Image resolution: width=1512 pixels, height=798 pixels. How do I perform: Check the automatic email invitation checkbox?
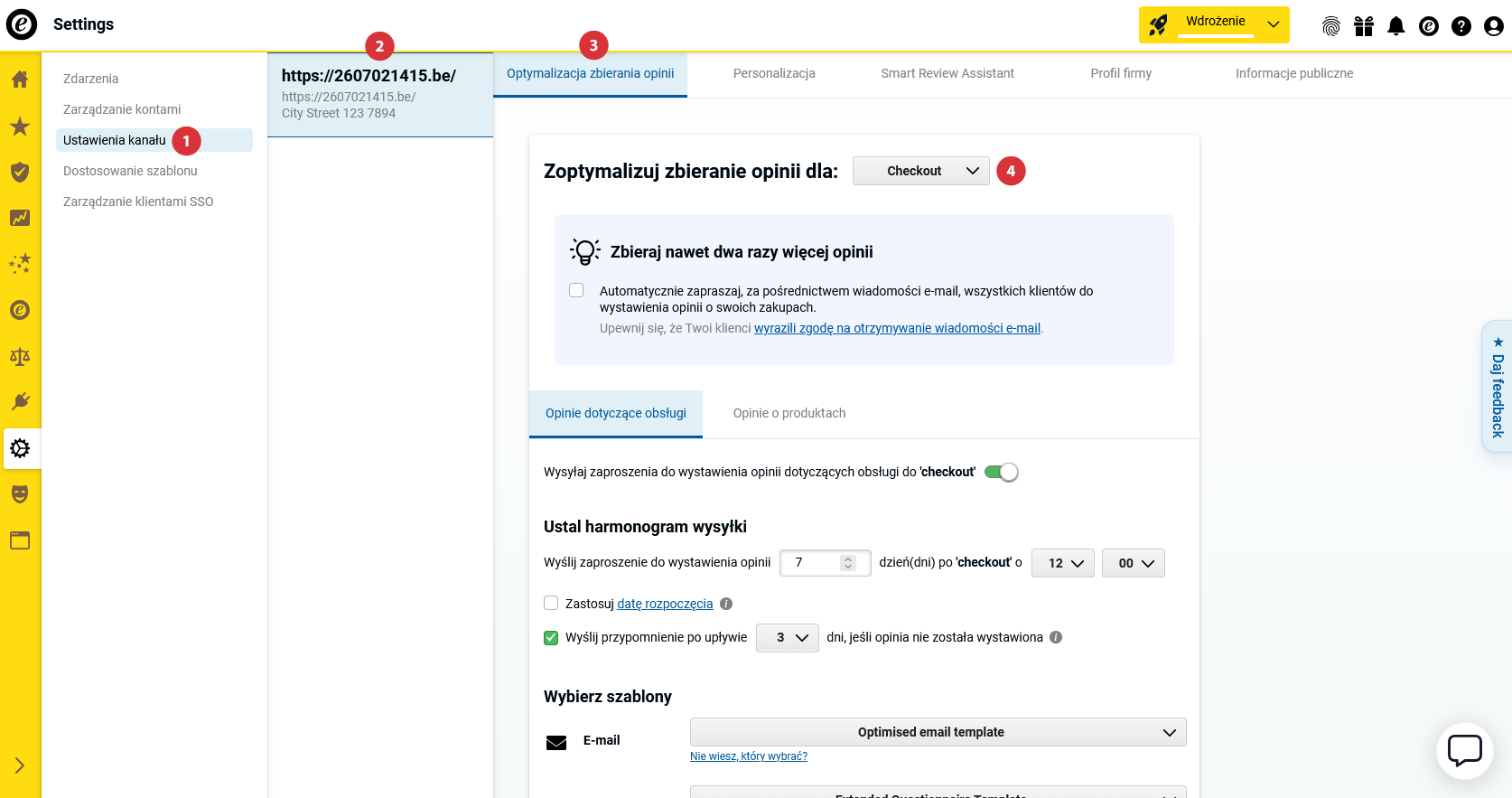click(576, 290)
